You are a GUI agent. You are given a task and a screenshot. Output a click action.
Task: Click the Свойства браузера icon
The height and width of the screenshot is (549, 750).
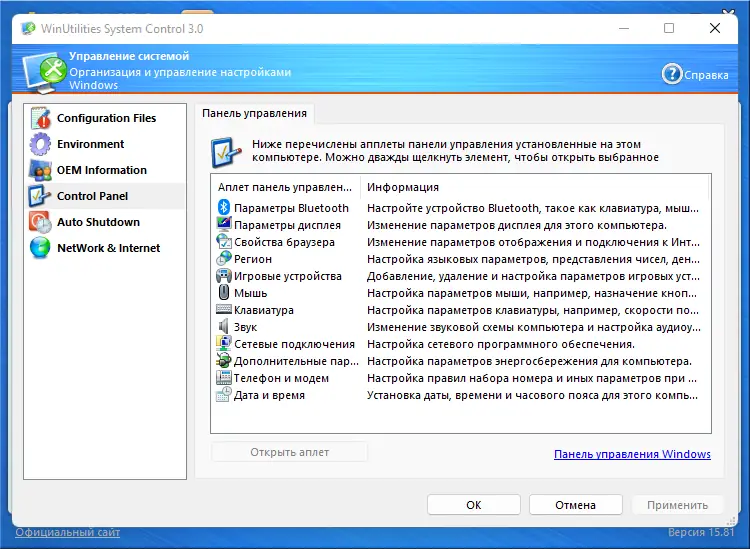click(224, 242)
